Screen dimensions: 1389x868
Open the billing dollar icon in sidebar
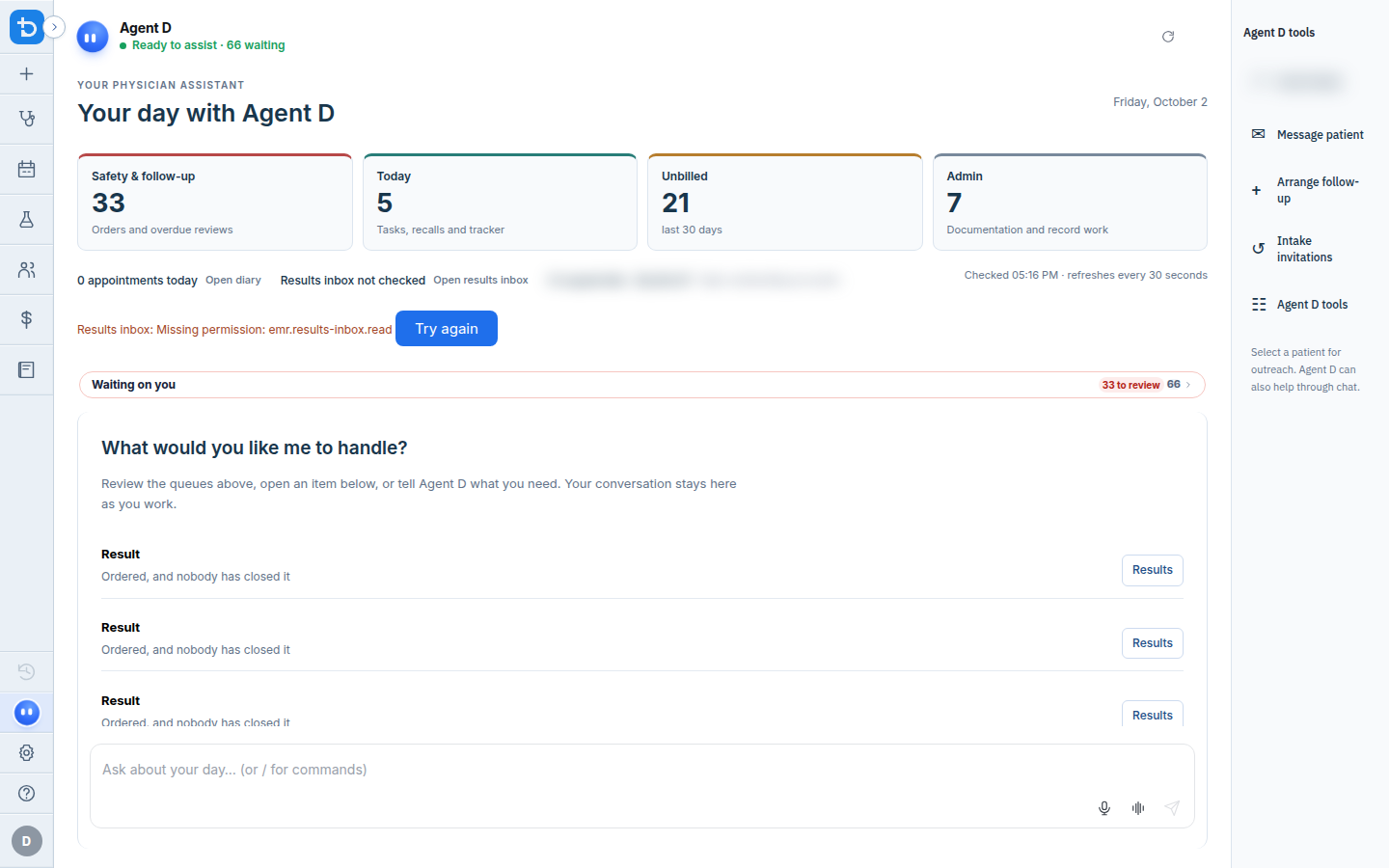pos(26,319)
